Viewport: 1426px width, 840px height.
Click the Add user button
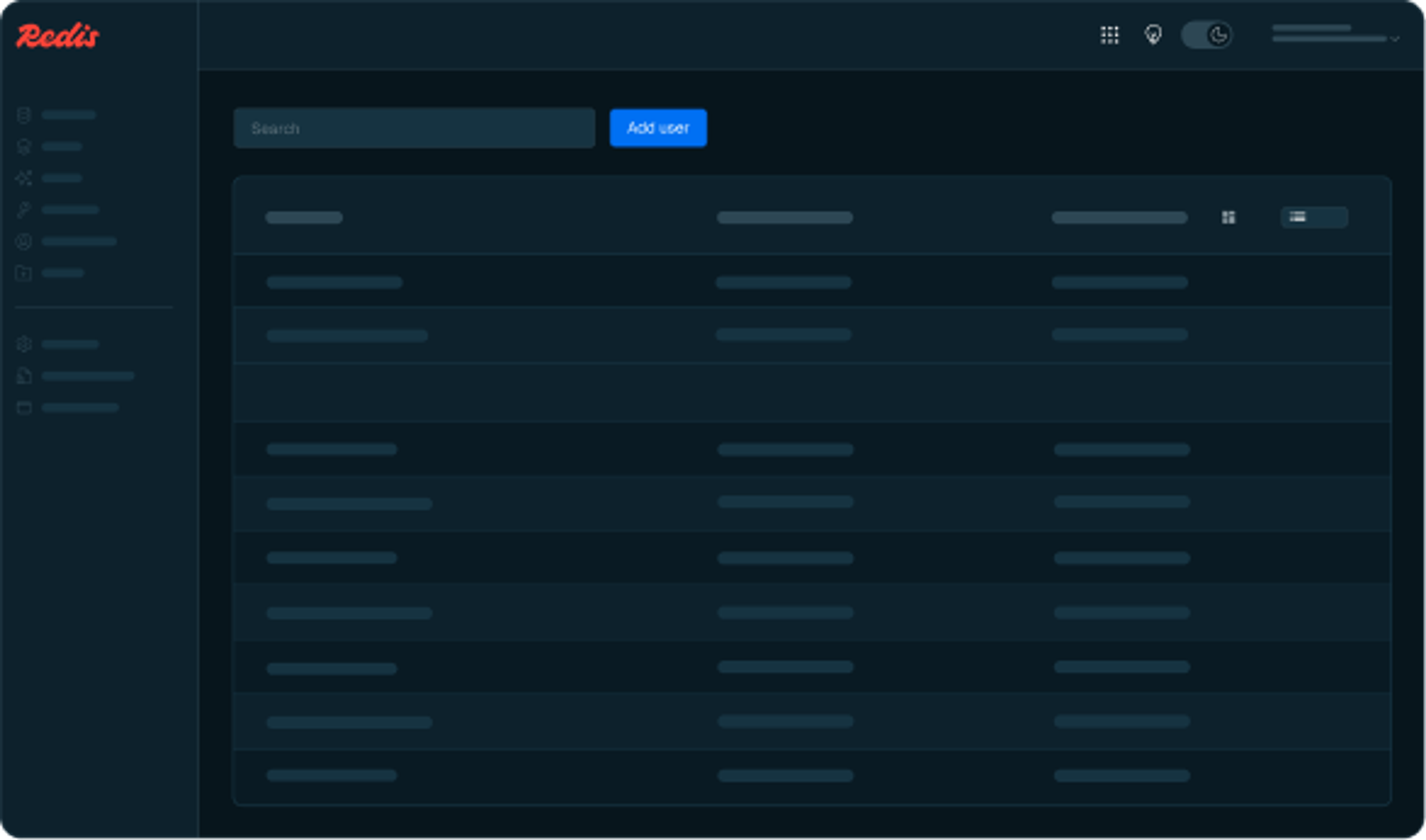pyautogui.click(x=658, y=128)
